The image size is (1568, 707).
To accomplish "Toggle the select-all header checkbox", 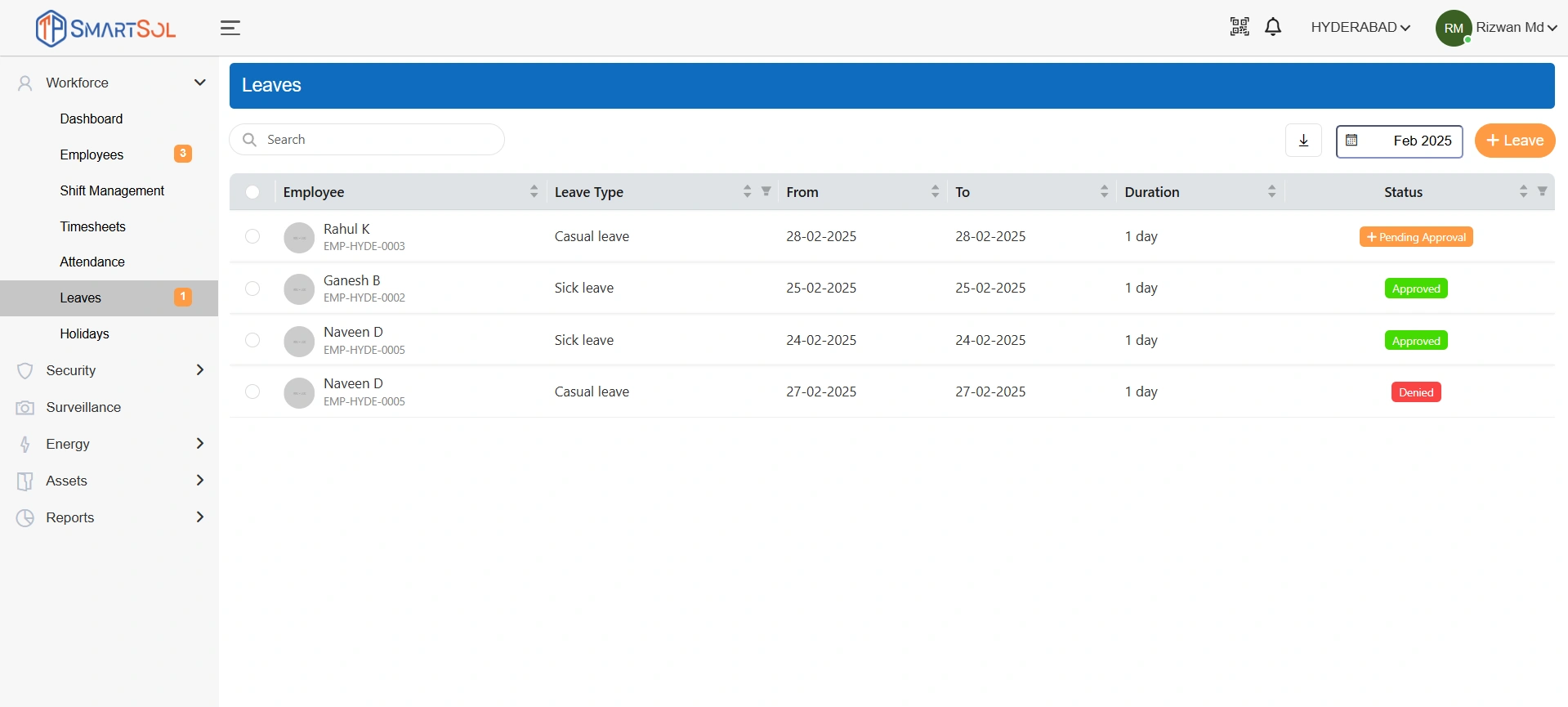I will click(252, 192).
